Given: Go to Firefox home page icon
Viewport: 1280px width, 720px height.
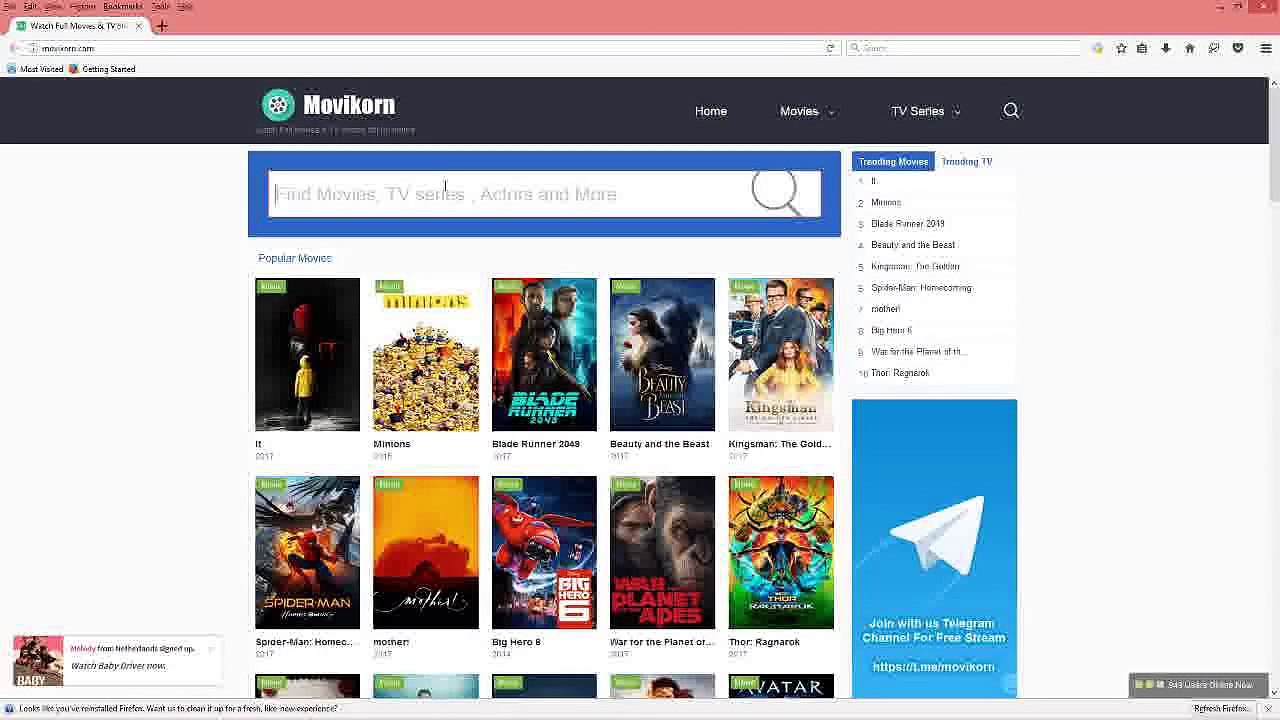Looking at the screenshot, I should [1189, 48].
